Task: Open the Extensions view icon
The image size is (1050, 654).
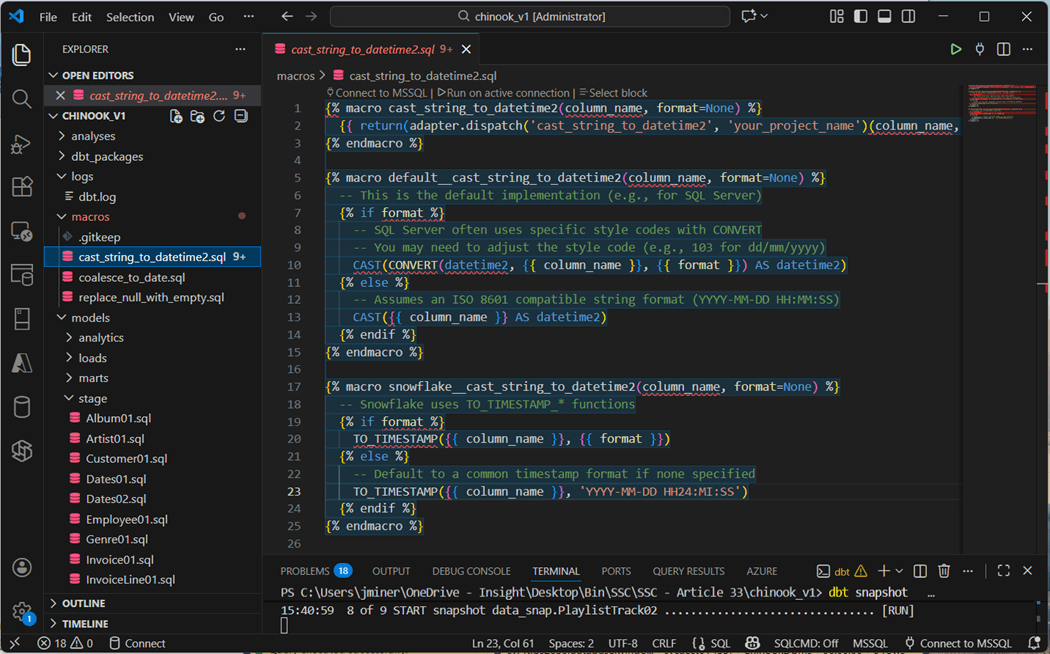Action: tap(21, 187)
